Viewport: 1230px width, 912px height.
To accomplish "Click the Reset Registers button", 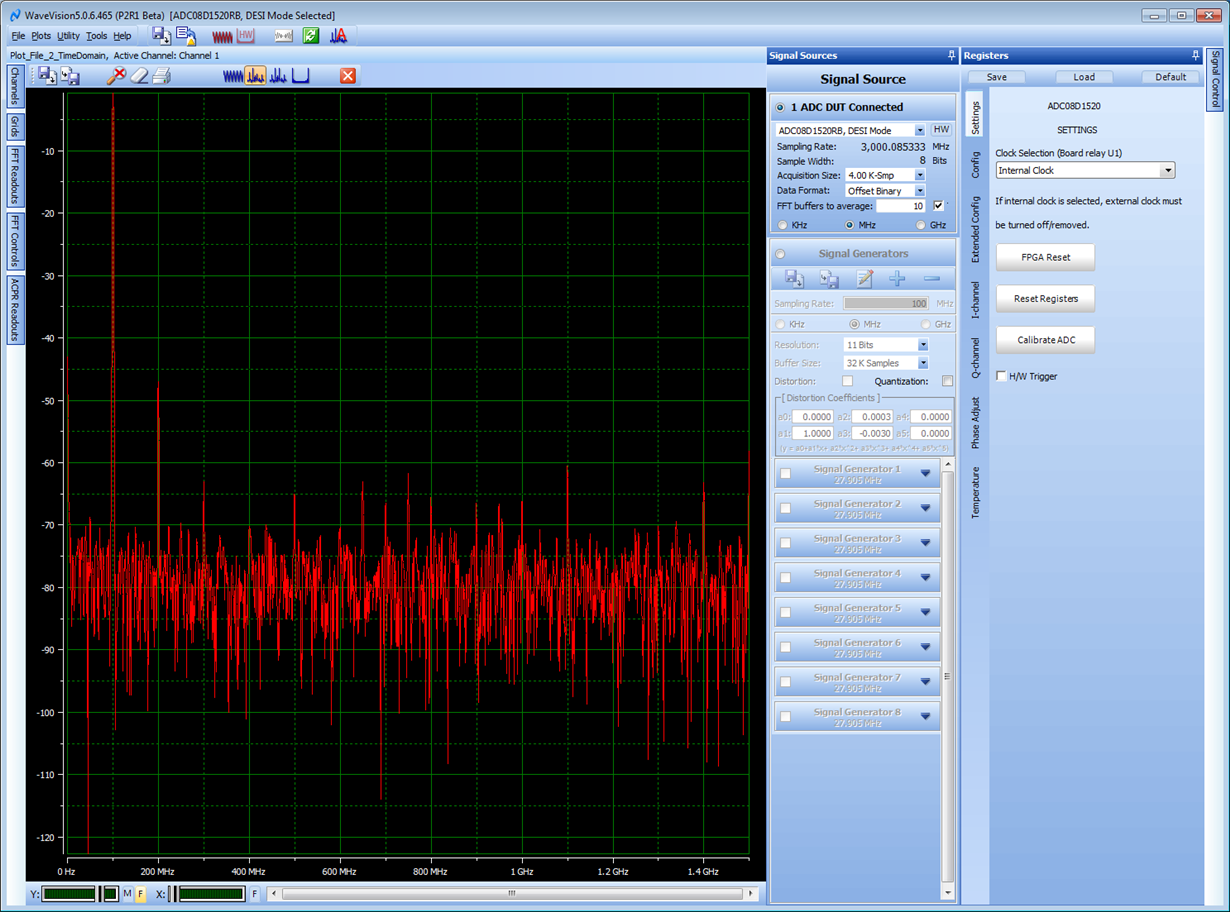I will 1045,298.
